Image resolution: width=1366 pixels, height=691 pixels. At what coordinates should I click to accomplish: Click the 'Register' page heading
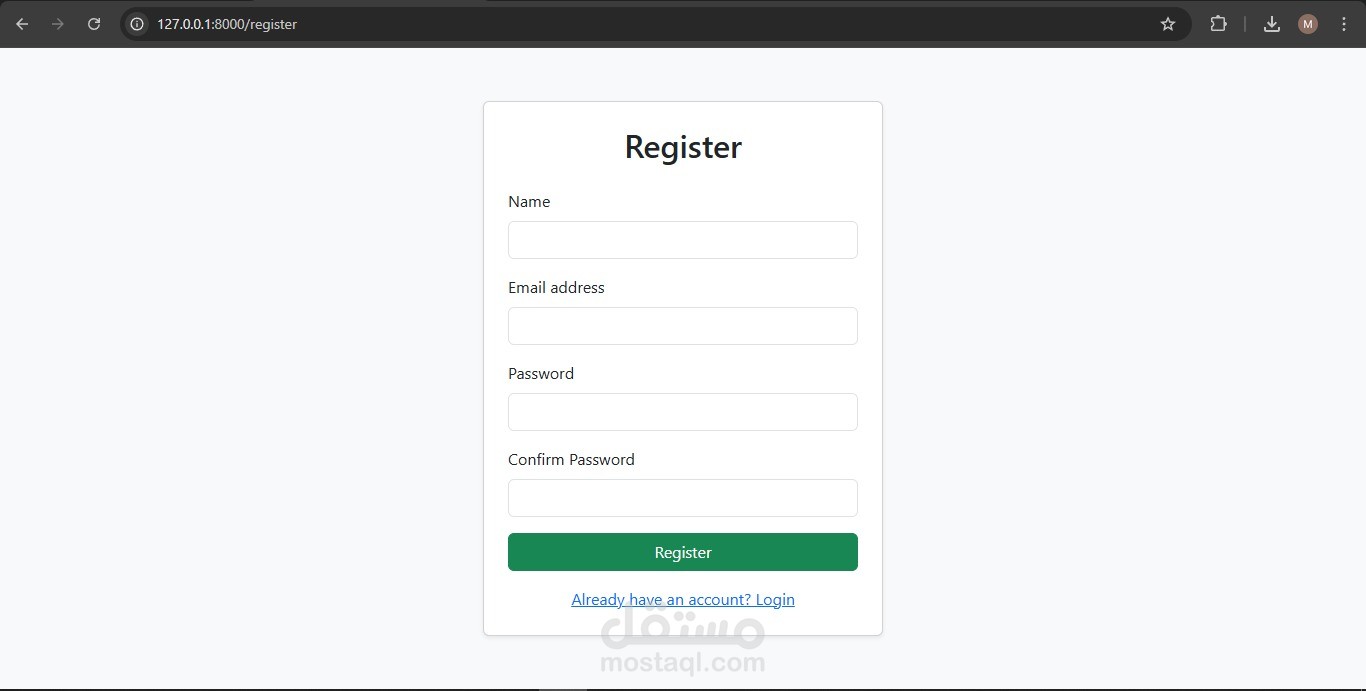[683, 147]
